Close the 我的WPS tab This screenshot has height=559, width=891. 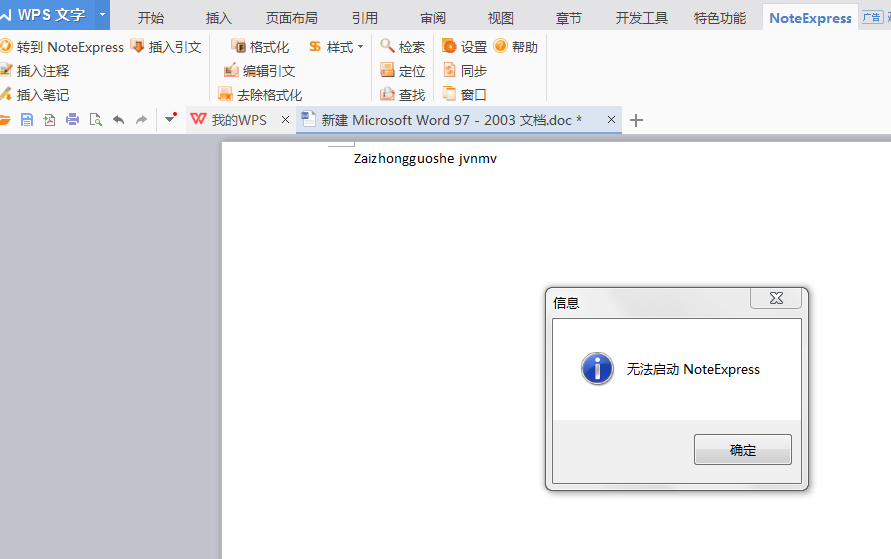(285, 120)
